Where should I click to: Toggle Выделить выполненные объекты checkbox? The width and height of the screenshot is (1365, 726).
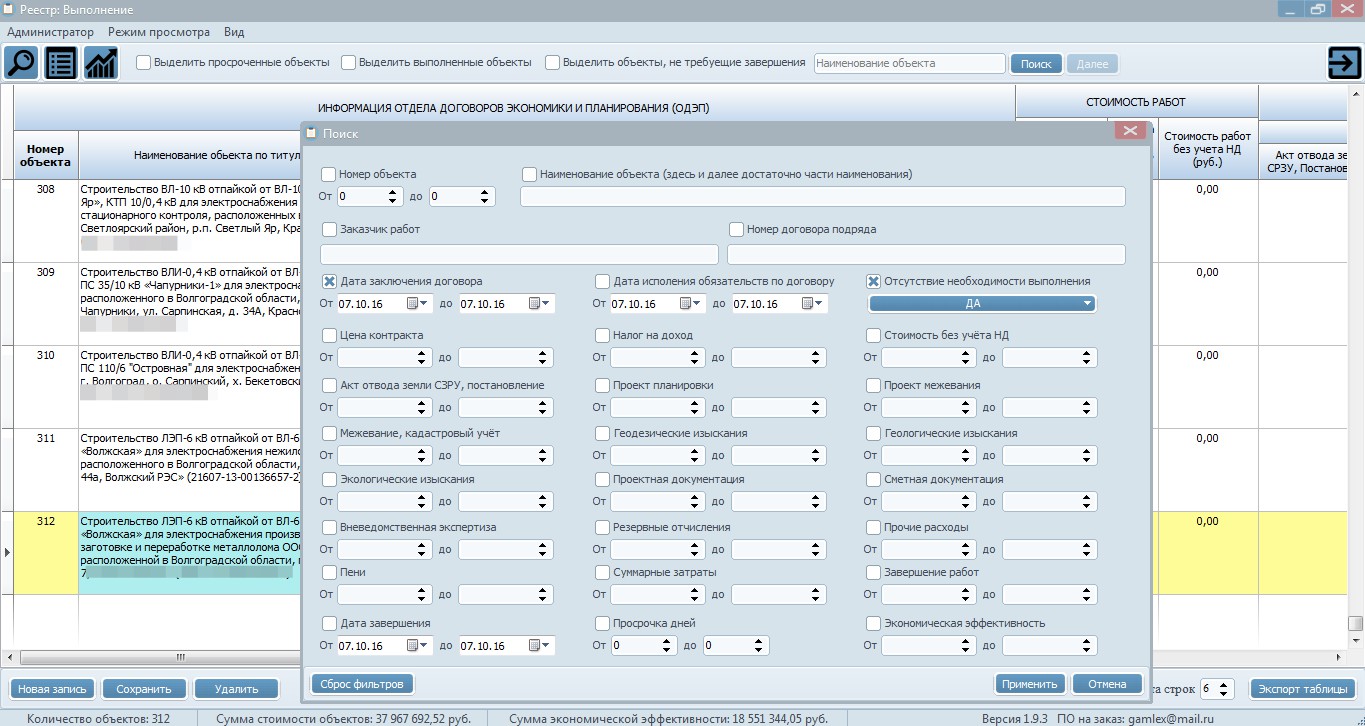(349, 62)
